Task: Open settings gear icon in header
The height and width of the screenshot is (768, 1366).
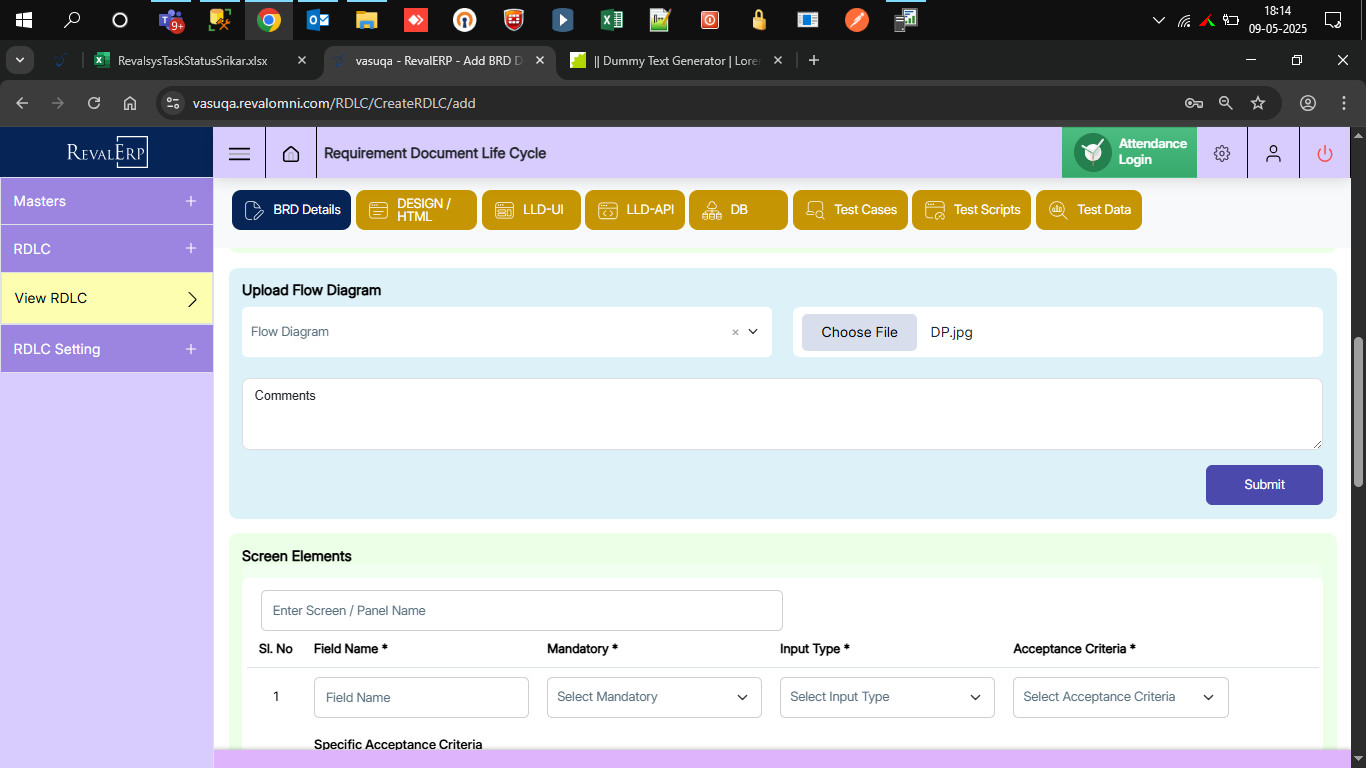Action: (x=1222, y=153)
